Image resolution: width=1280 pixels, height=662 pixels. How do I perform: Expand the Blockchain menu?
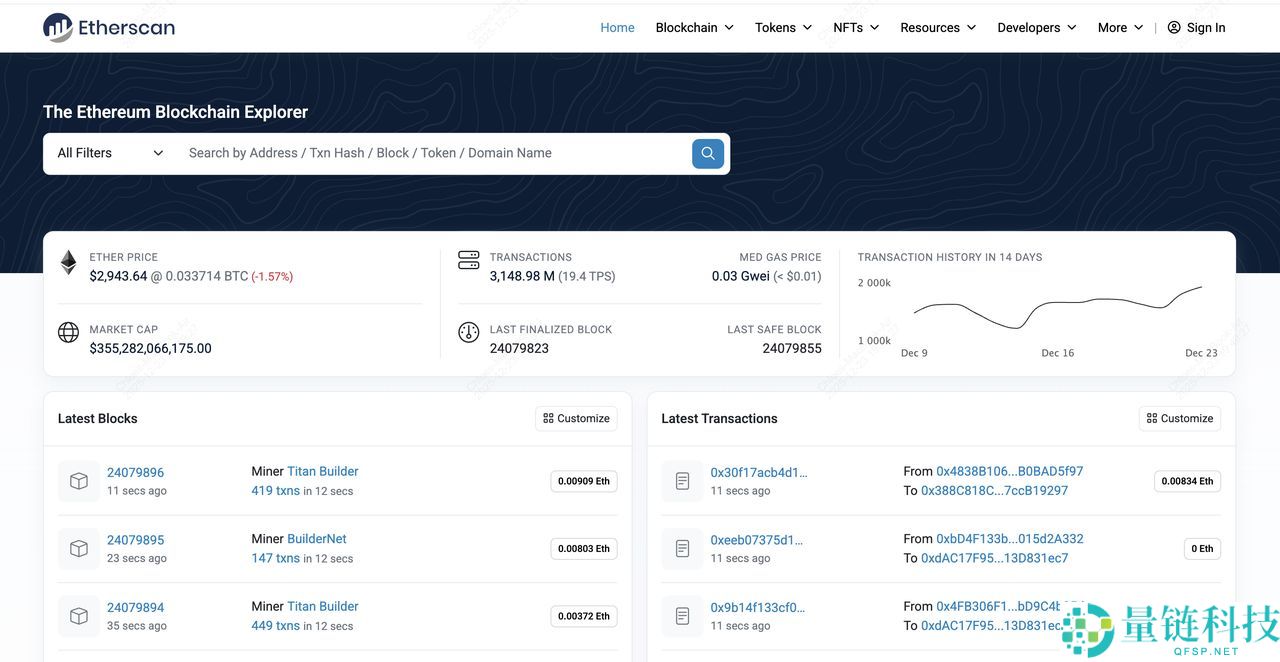pyautogui.click(x=694, y=28)
